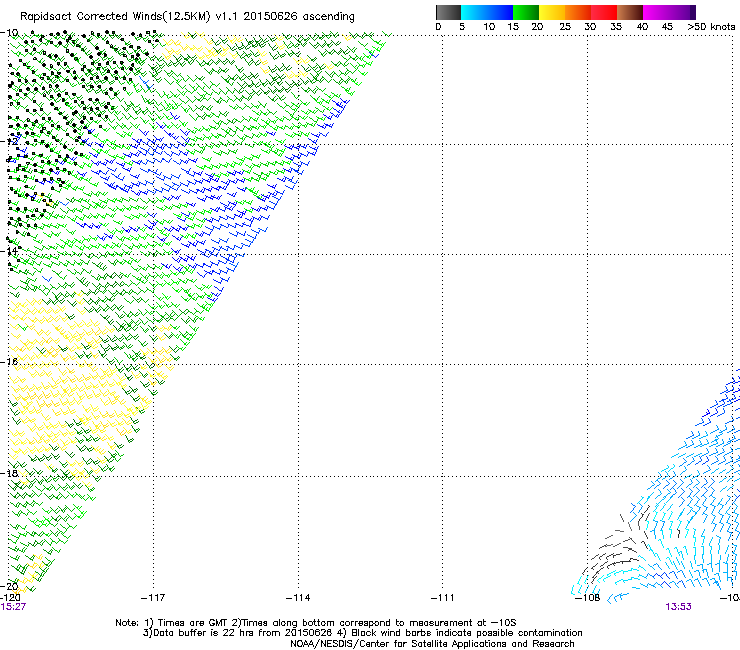
Task: Pick the dark purple 45-50 knots color
Action: pos(682,12)
